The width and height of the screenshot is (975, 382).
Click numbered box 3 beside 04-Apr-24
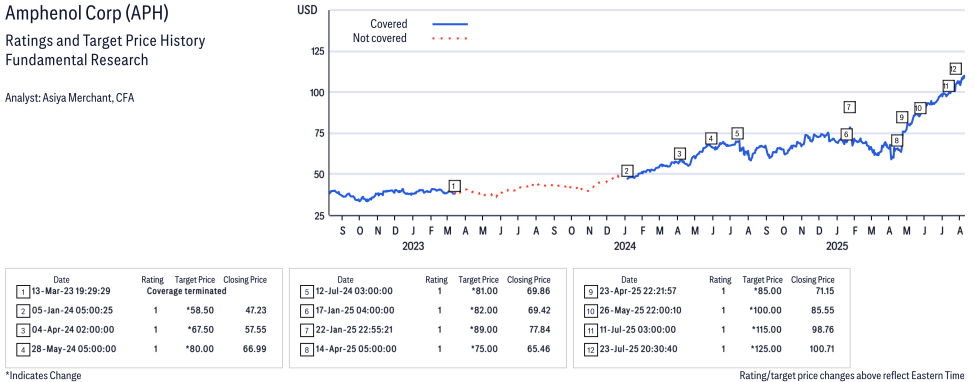click(x=22, y=330)
